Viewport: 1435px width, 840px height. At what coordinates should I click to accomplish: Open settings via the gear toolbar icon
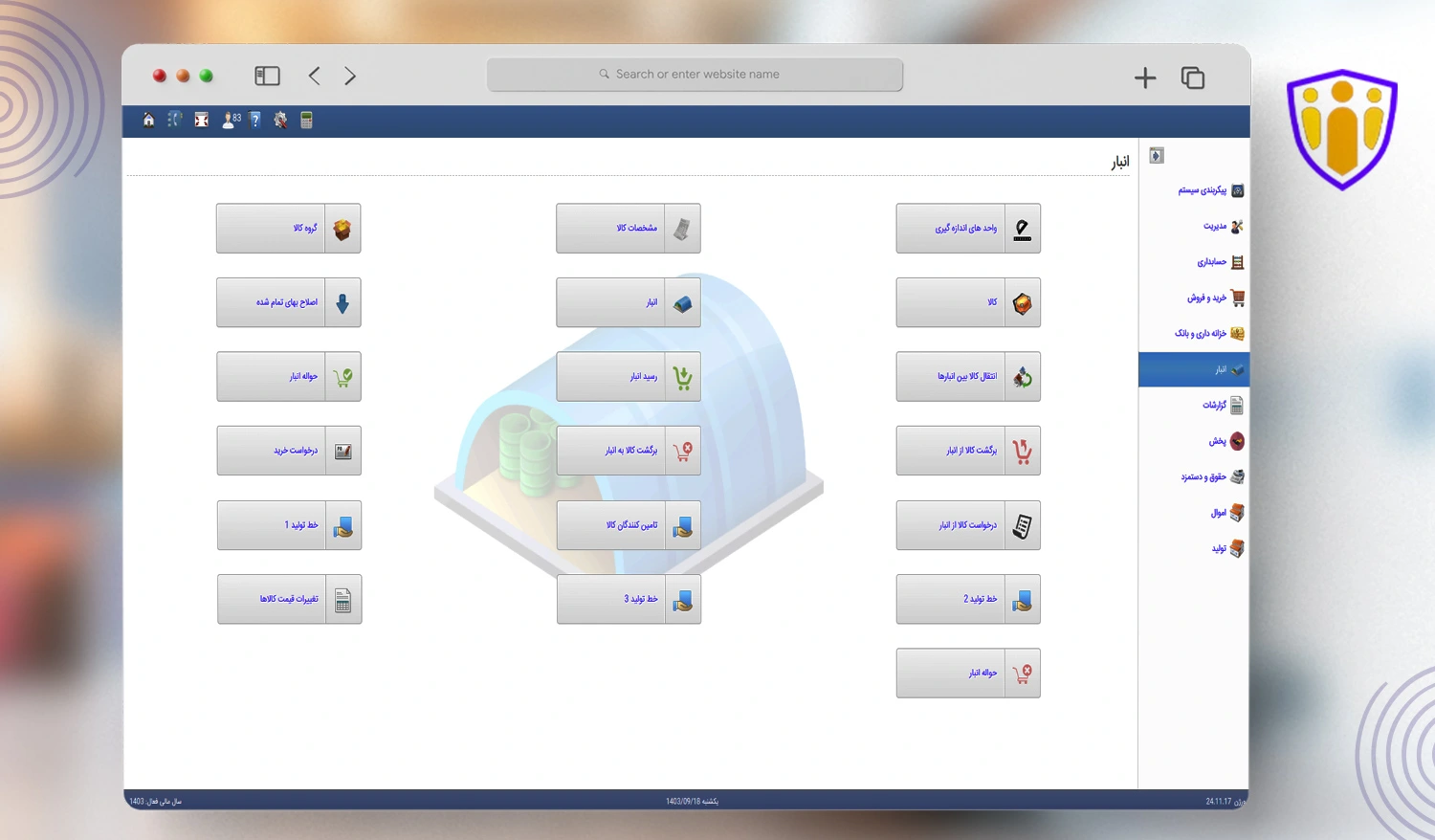coord(280,120)
